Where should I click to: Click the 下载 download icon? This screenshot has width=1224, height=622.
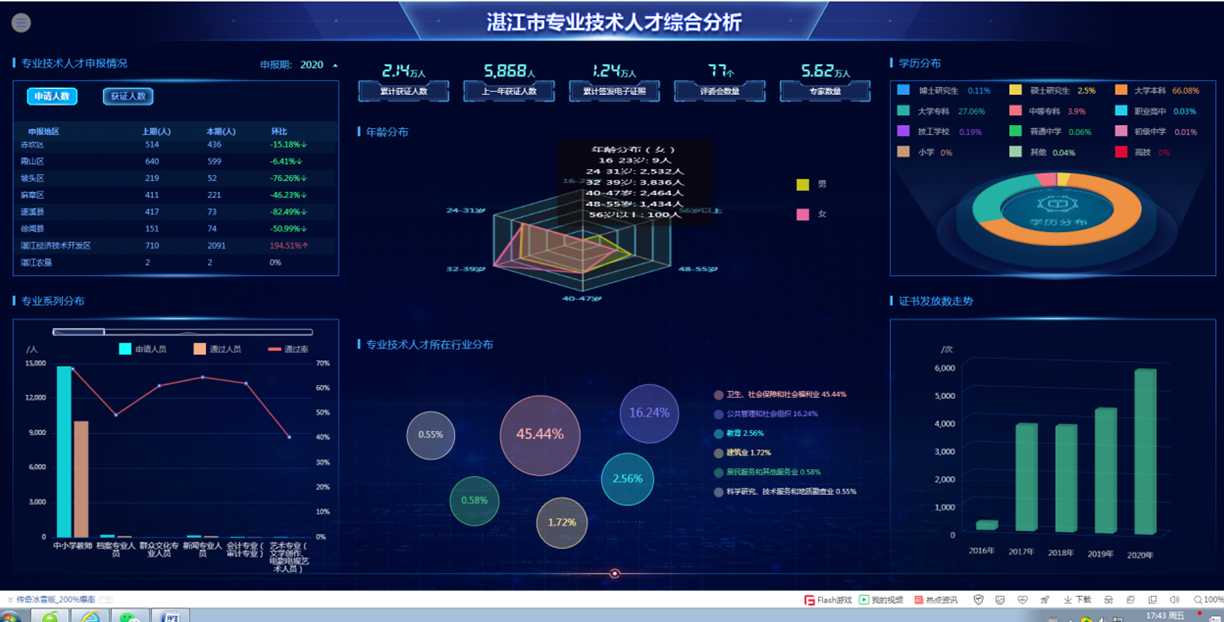pos(1076,600)
